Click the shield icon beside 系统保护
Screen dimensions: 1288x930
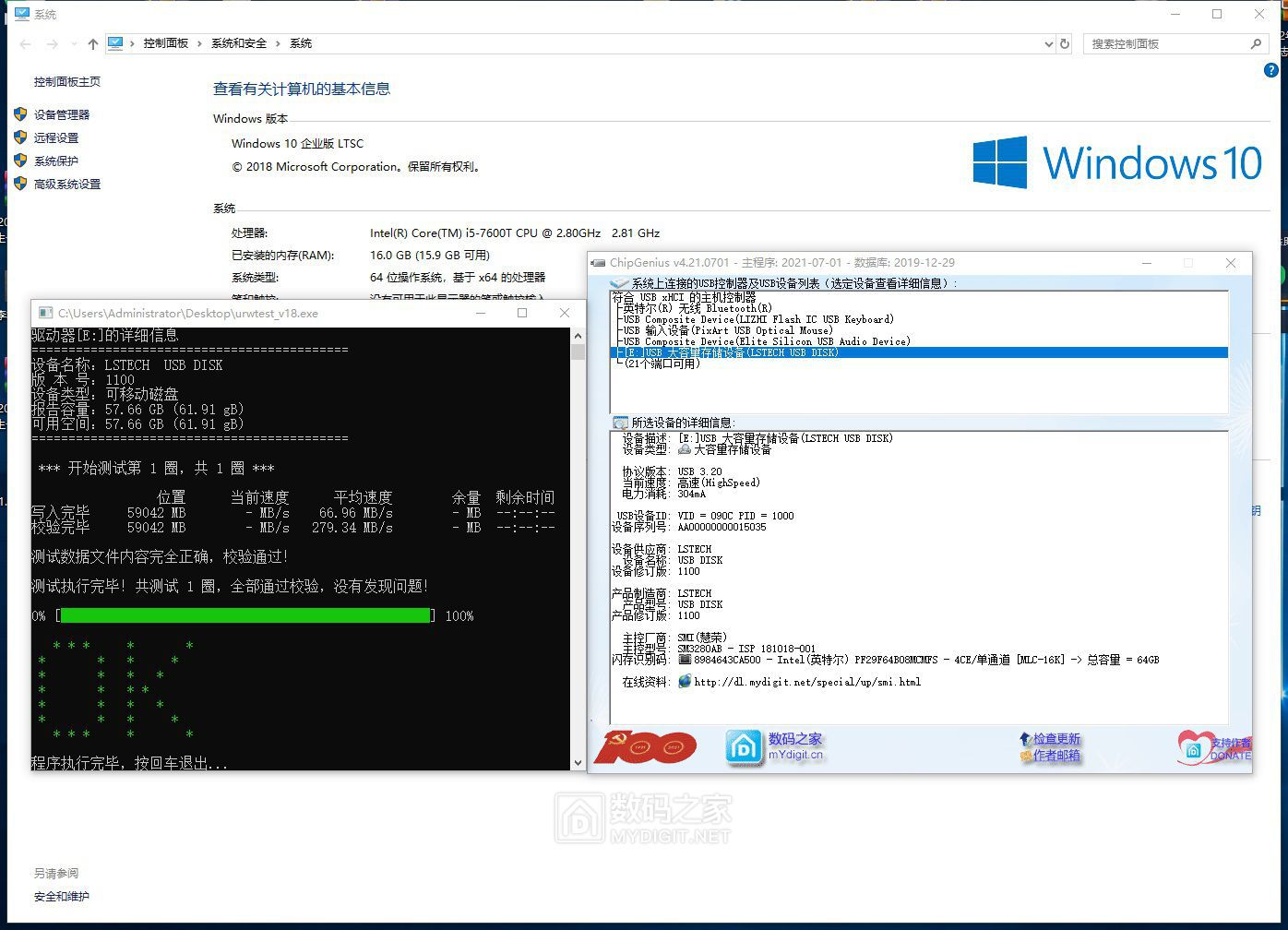[x=20, y=161]
